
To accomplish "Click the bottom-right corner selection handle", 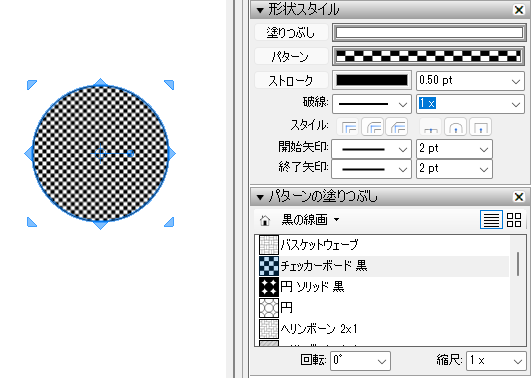I will coord(169,222).
